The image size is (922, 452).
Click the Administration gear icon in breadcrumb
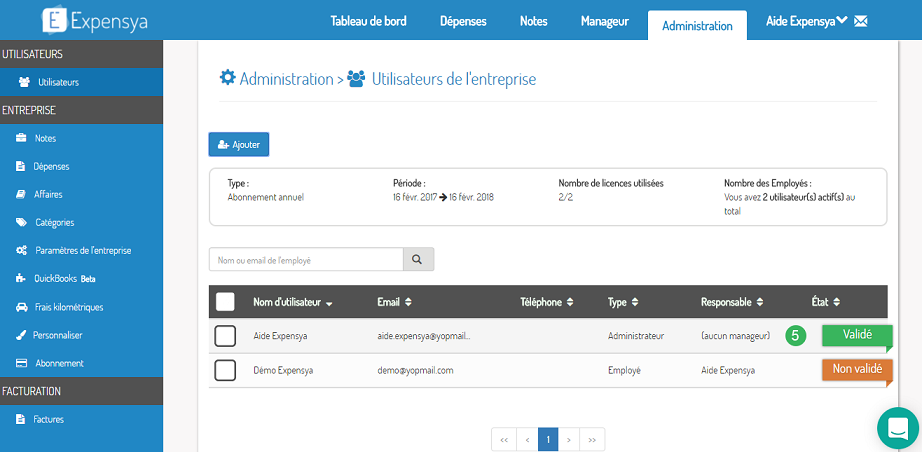point(228,78)
